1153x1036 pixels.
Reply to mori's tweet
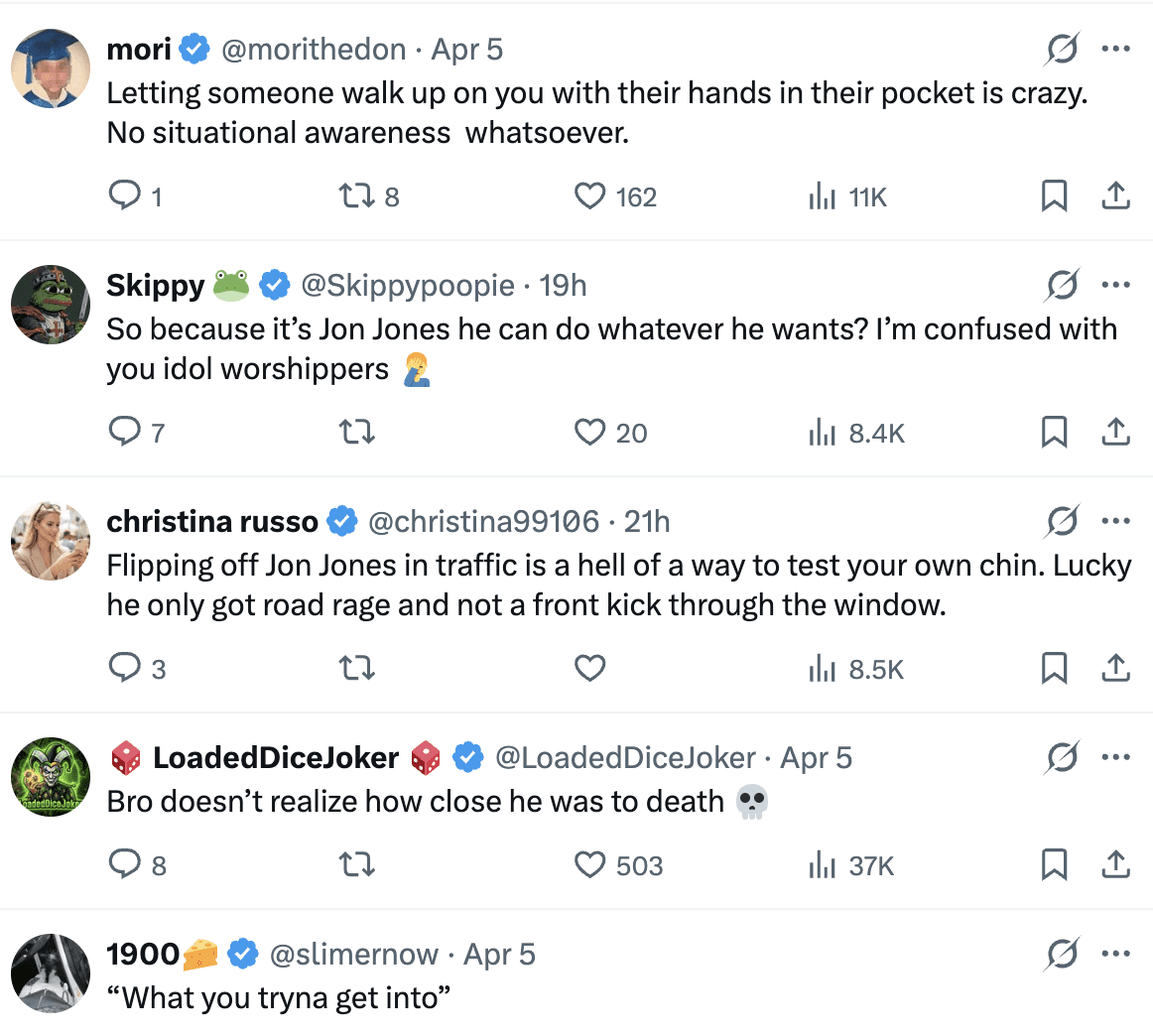pos(124,196)
